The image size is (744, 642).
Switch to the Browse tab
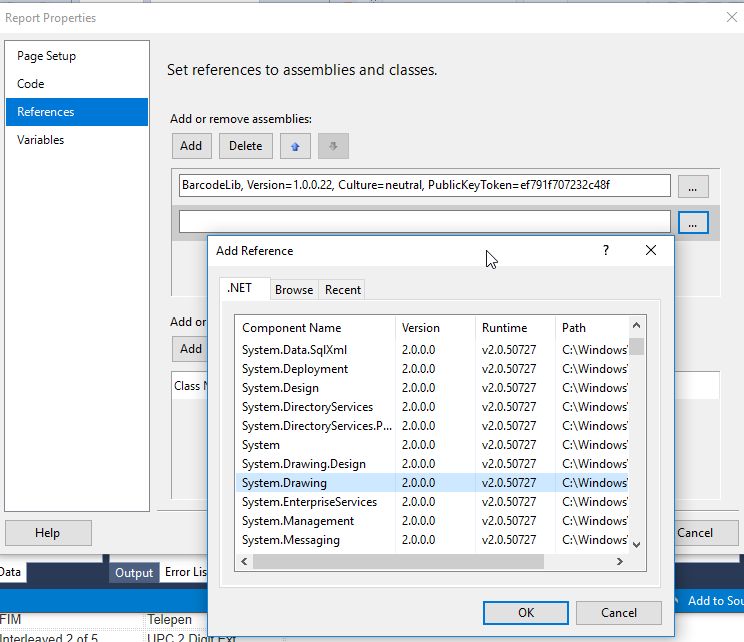point(294,290)
